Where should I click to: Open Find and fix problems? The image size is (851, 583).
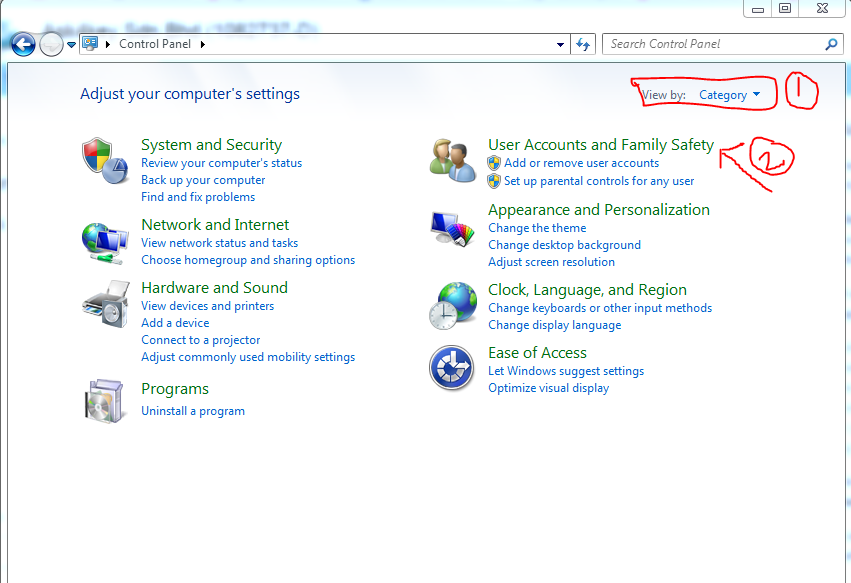tap(198, 197)
